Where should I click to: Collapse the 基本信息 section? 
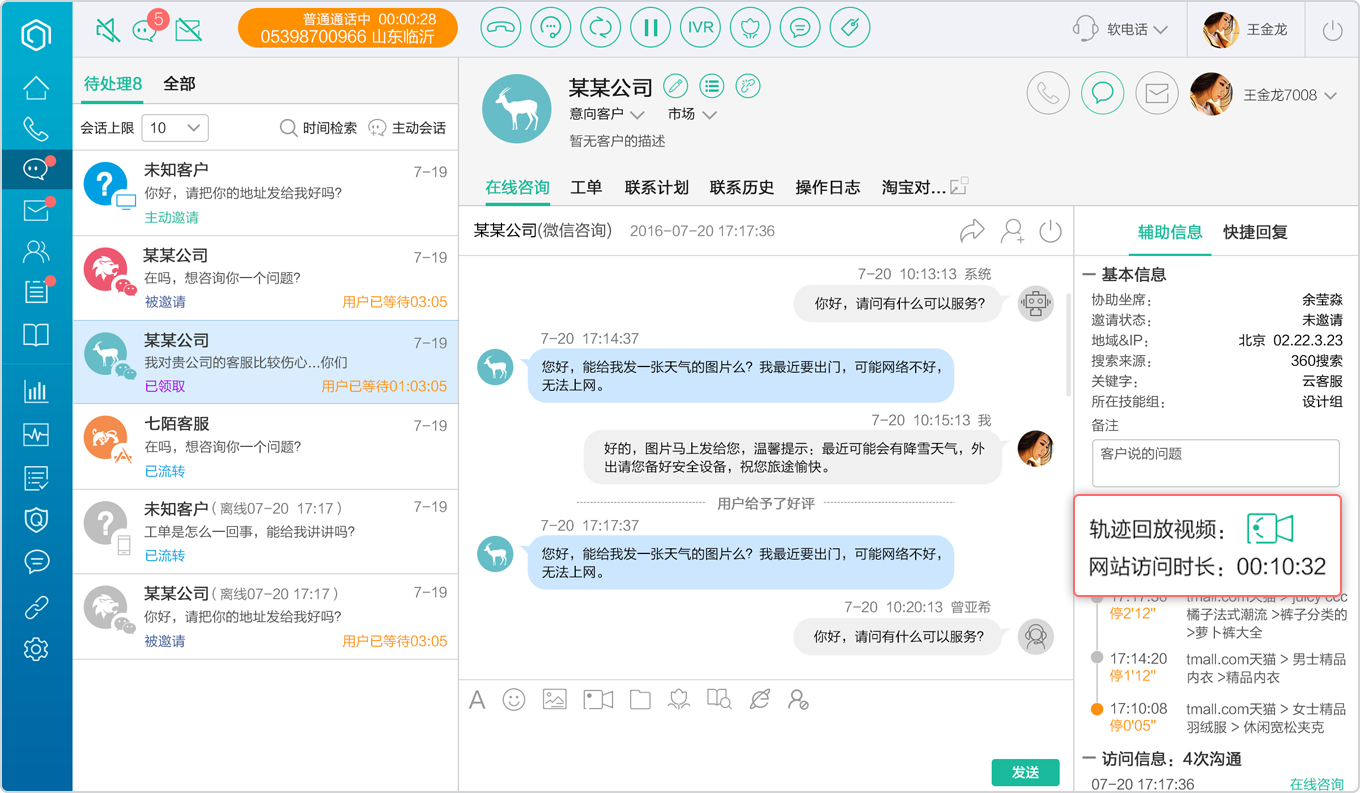[1089, 274]
